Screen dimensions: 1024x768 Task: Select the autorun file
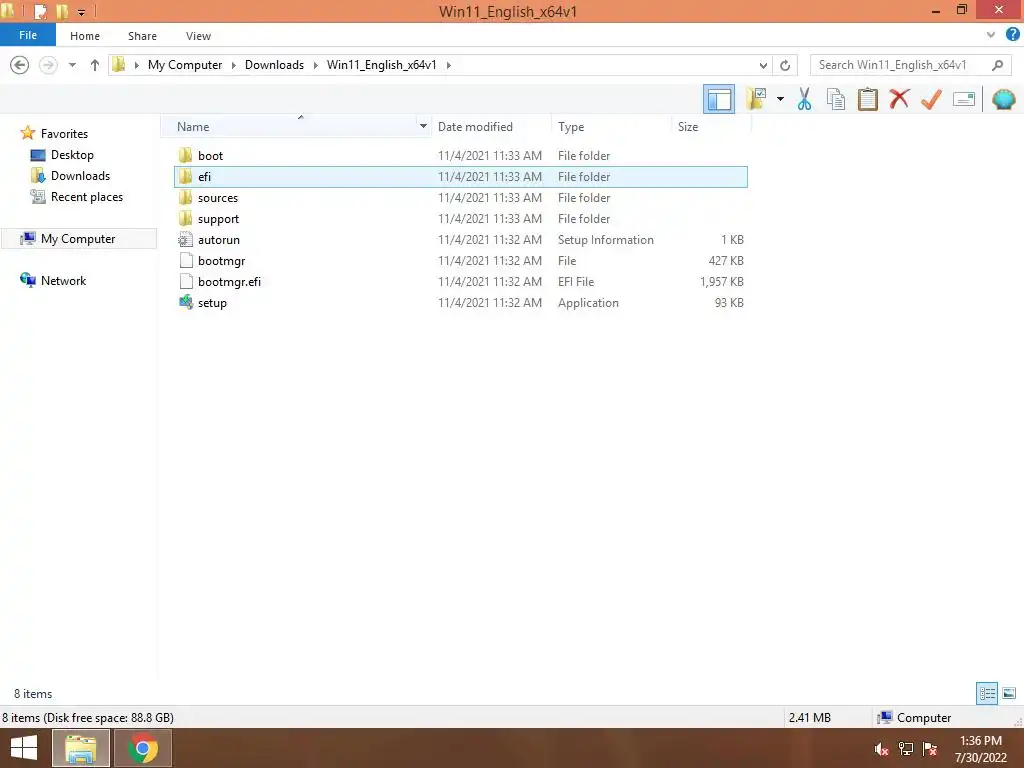point(461,240)
